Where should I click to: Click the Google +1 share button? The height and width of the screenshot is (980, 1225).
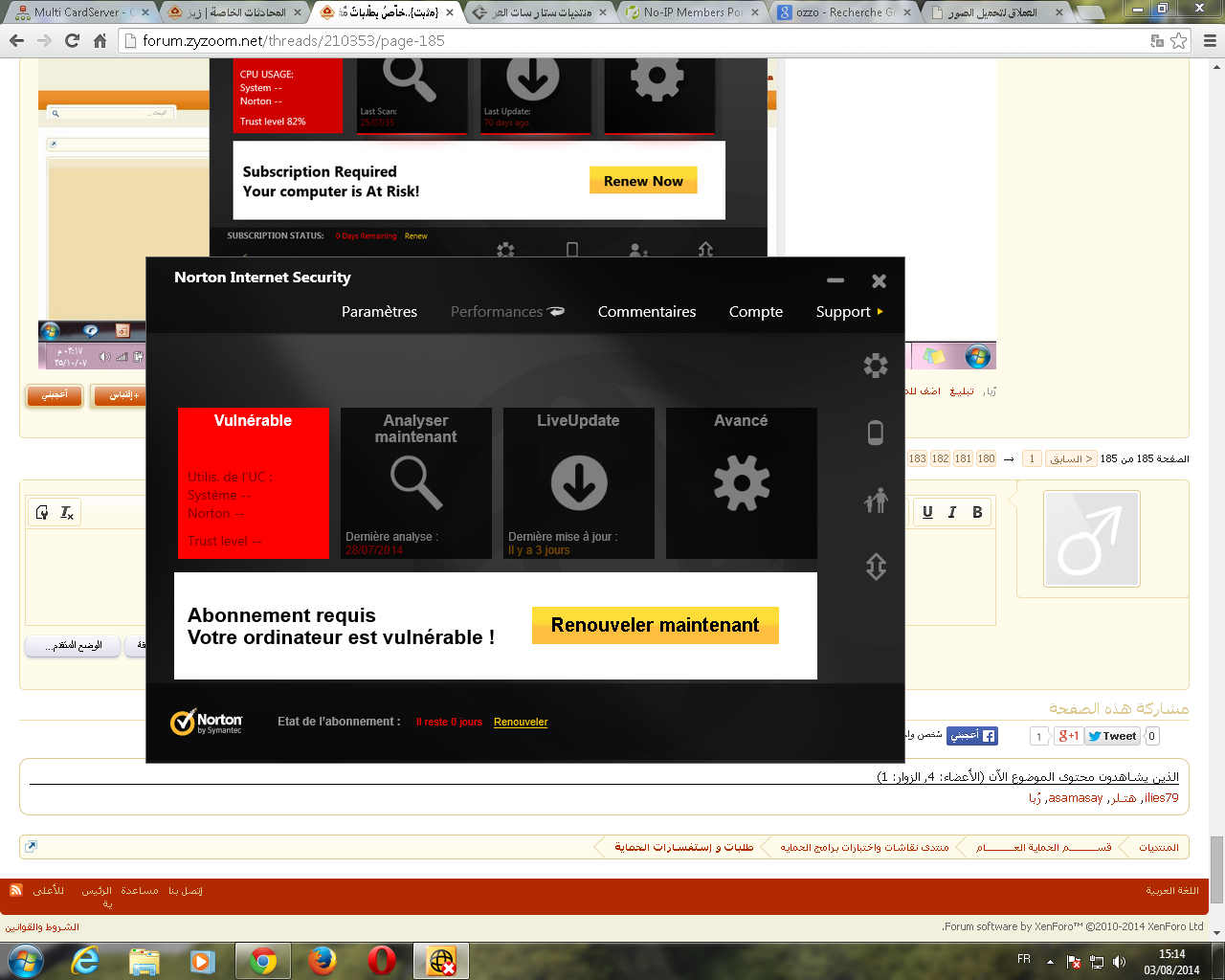pos(1067,736)
